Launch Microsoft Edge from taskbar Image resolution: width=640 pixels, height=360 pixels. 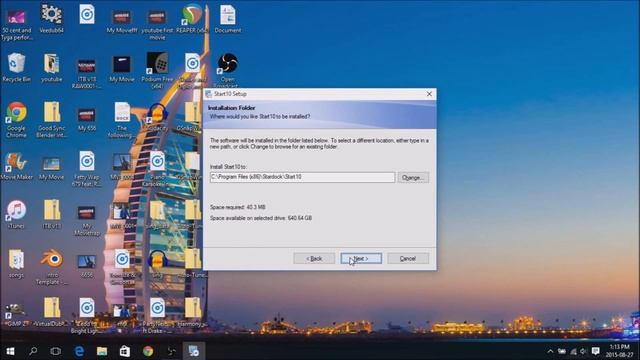tap(79, 351)
